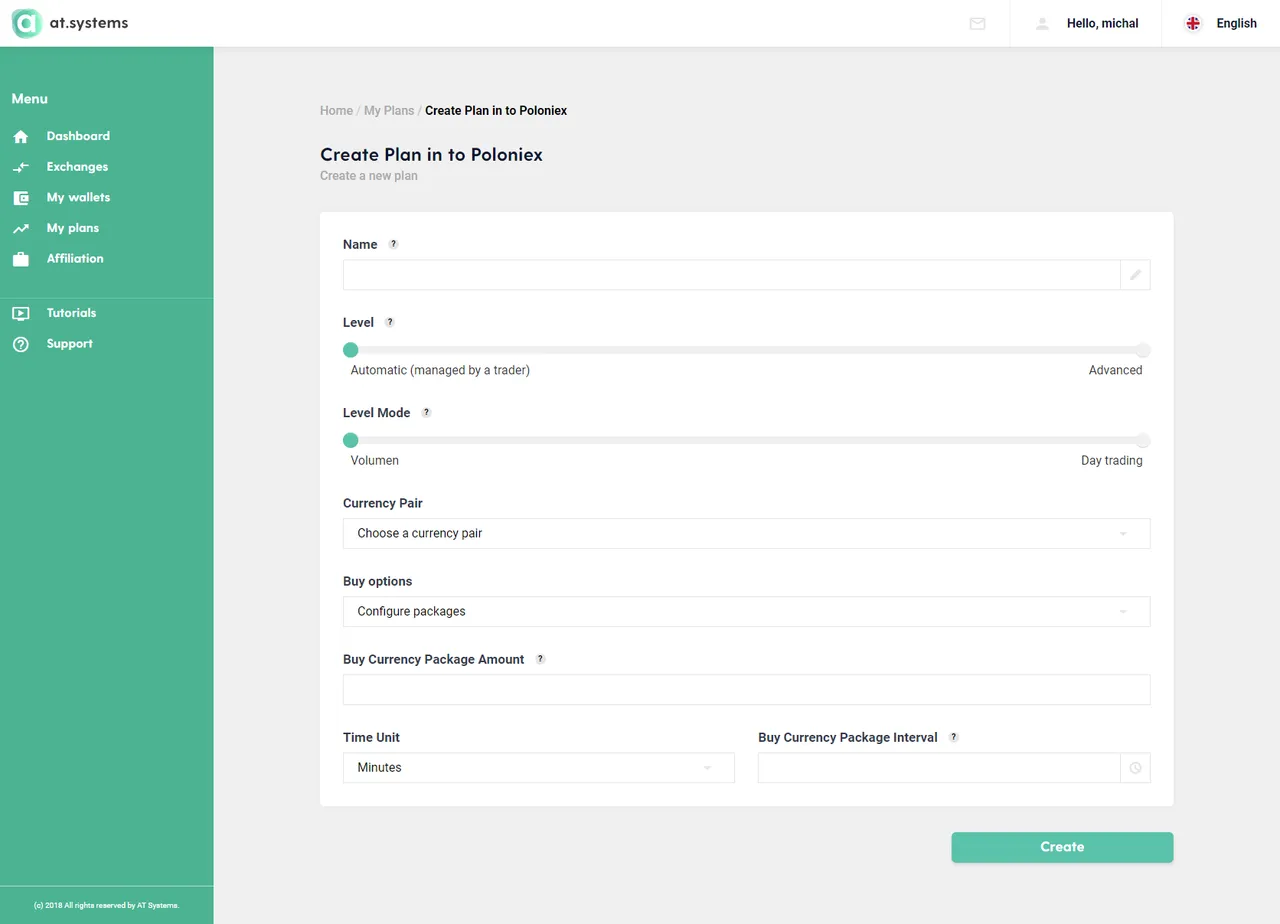This screenshot has height=924, width=1280.
Task: Click the UK flag language icon
Action: coord(1193,23)
